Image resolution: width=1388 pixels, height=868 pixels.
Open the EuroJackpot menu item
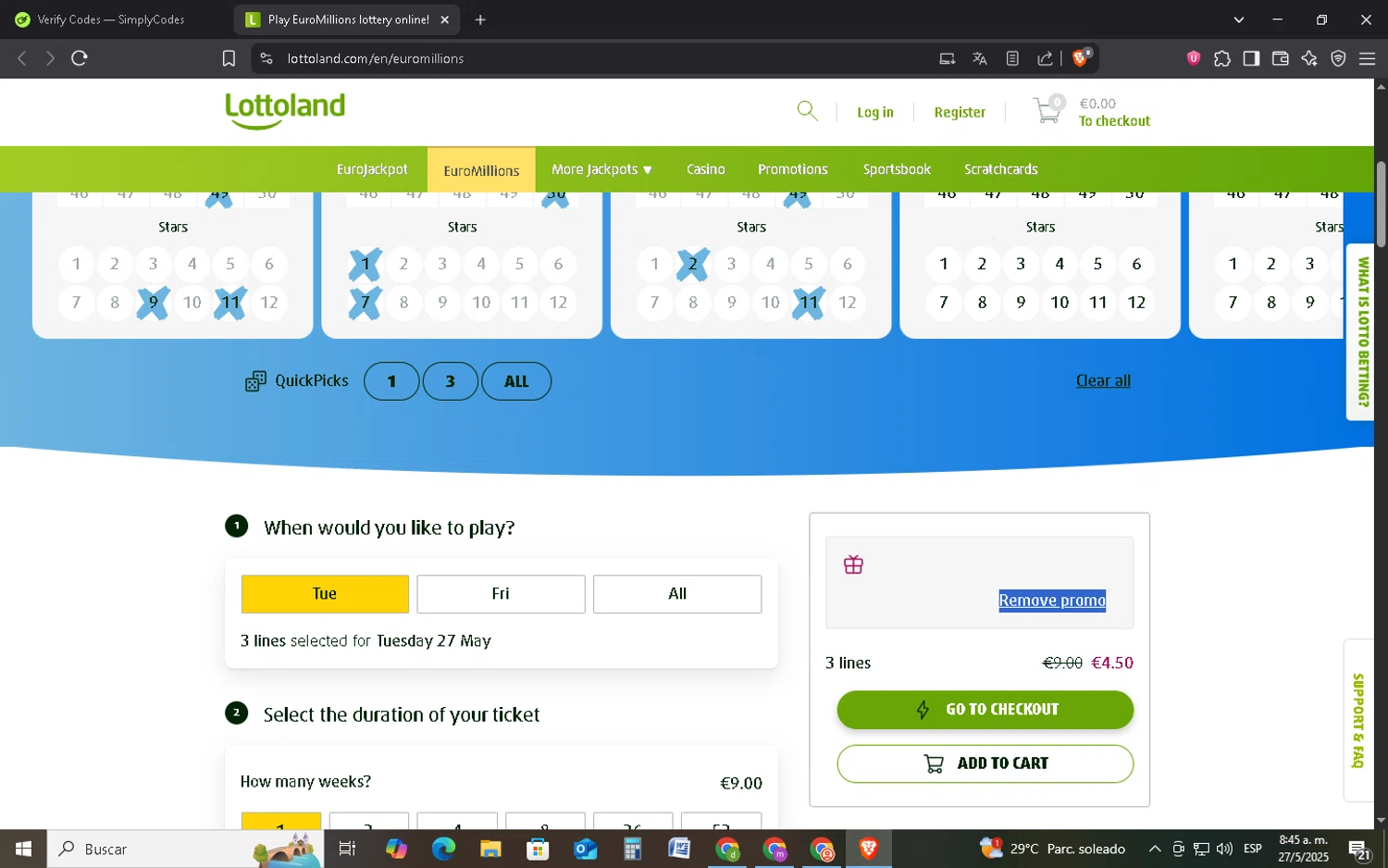coord(372,169)
